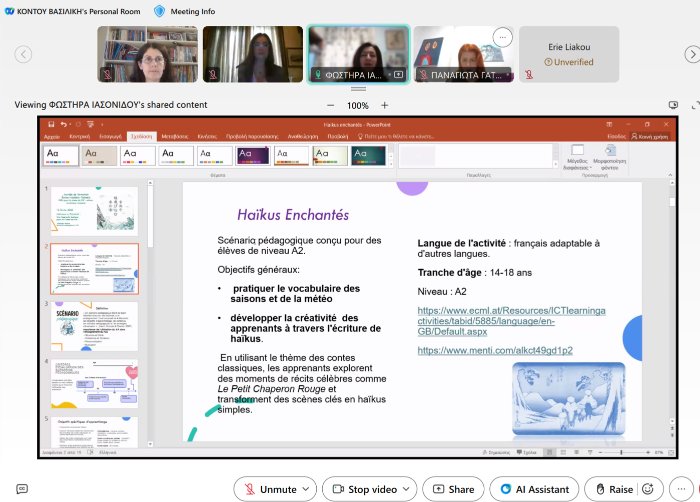This screenshot has width=700, height=502.
Task: Open more options on ΠΑΝΑΓΙΩΤΑ's video tile
Action: tap(503, 37)
